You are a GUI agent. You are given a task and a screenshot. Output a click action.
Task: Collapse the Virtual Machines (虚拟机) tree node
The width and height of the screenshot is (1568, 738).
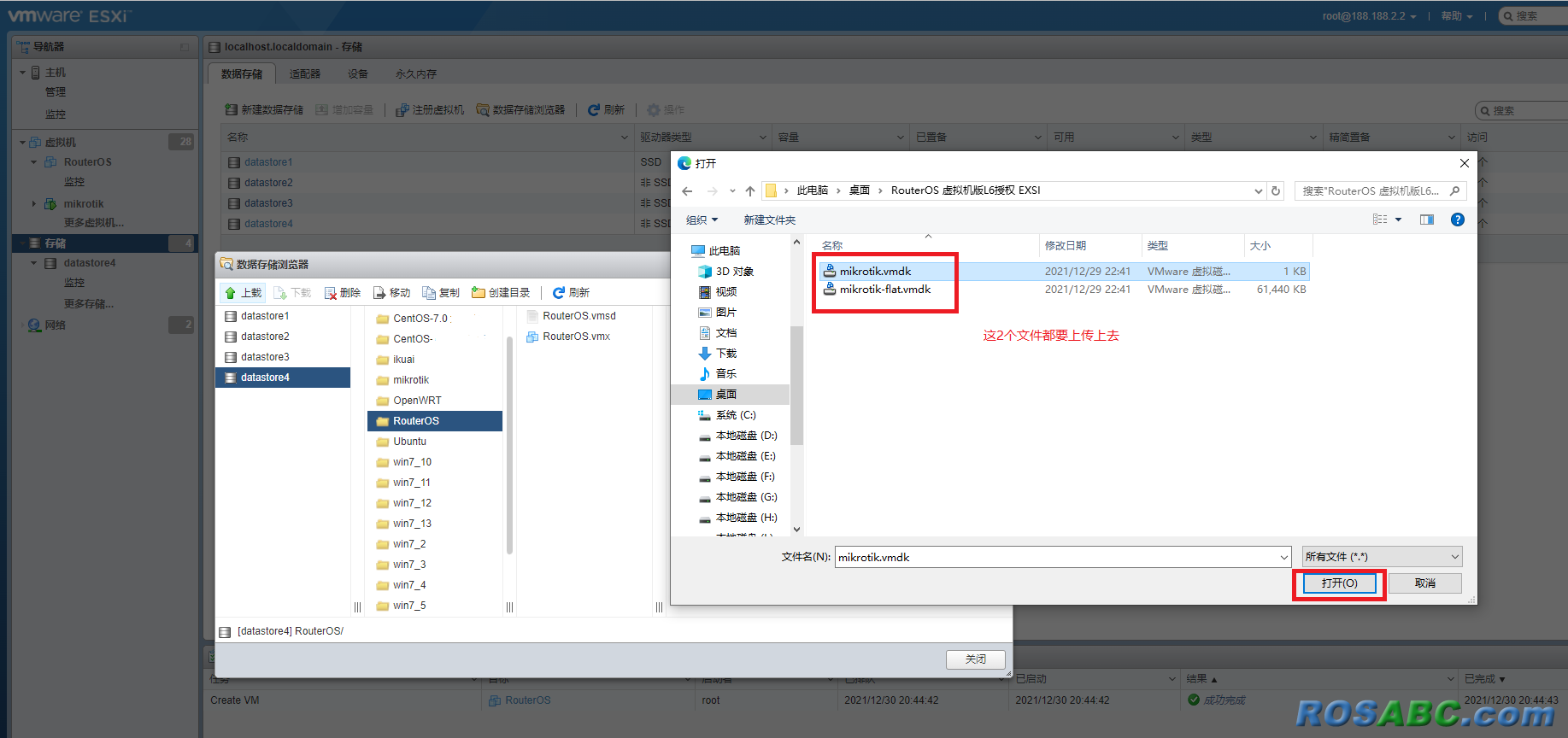click(x=23, y=143)
